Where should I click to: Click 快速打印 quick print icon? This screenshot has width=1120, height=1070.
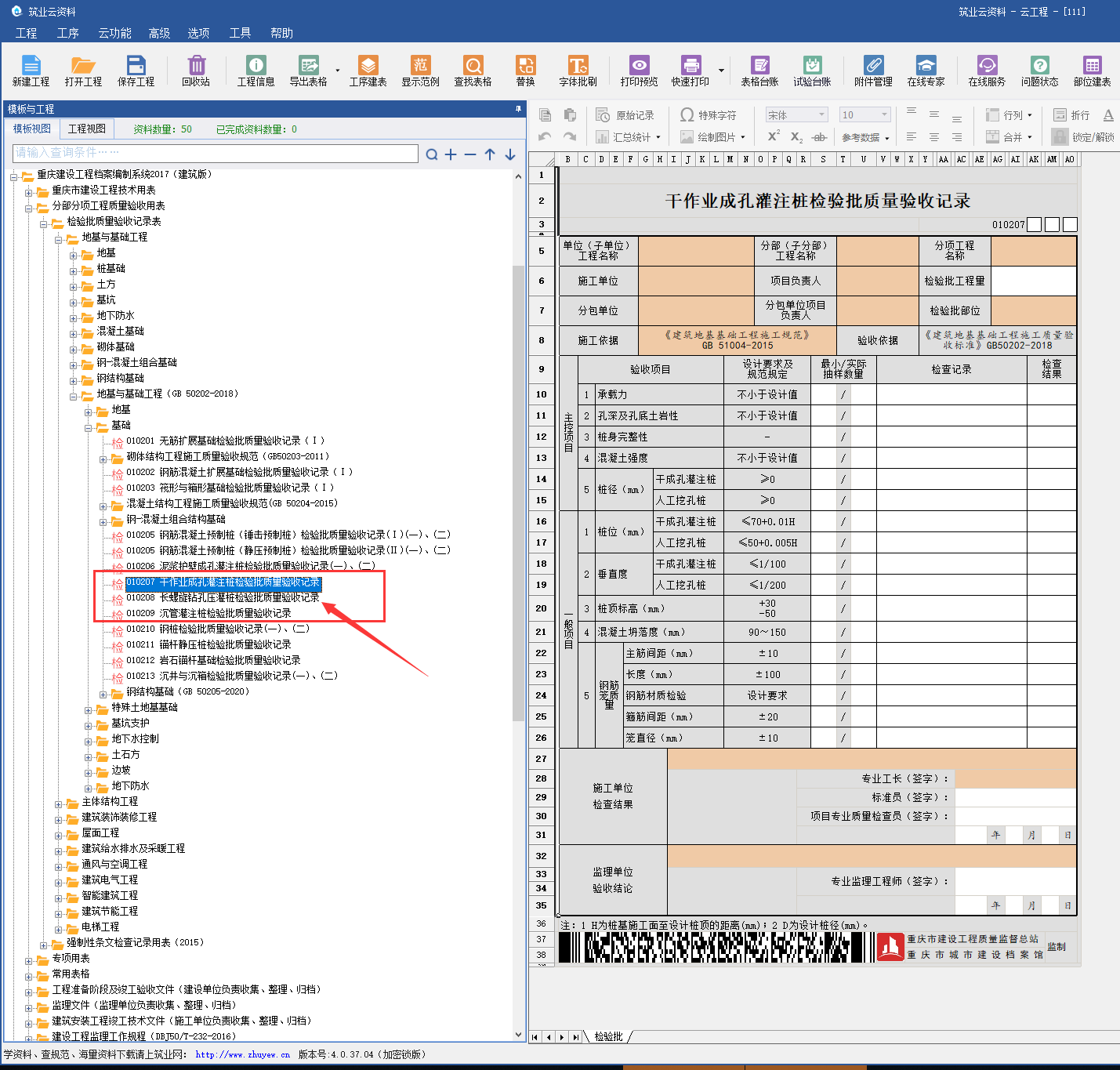(690, 71)
